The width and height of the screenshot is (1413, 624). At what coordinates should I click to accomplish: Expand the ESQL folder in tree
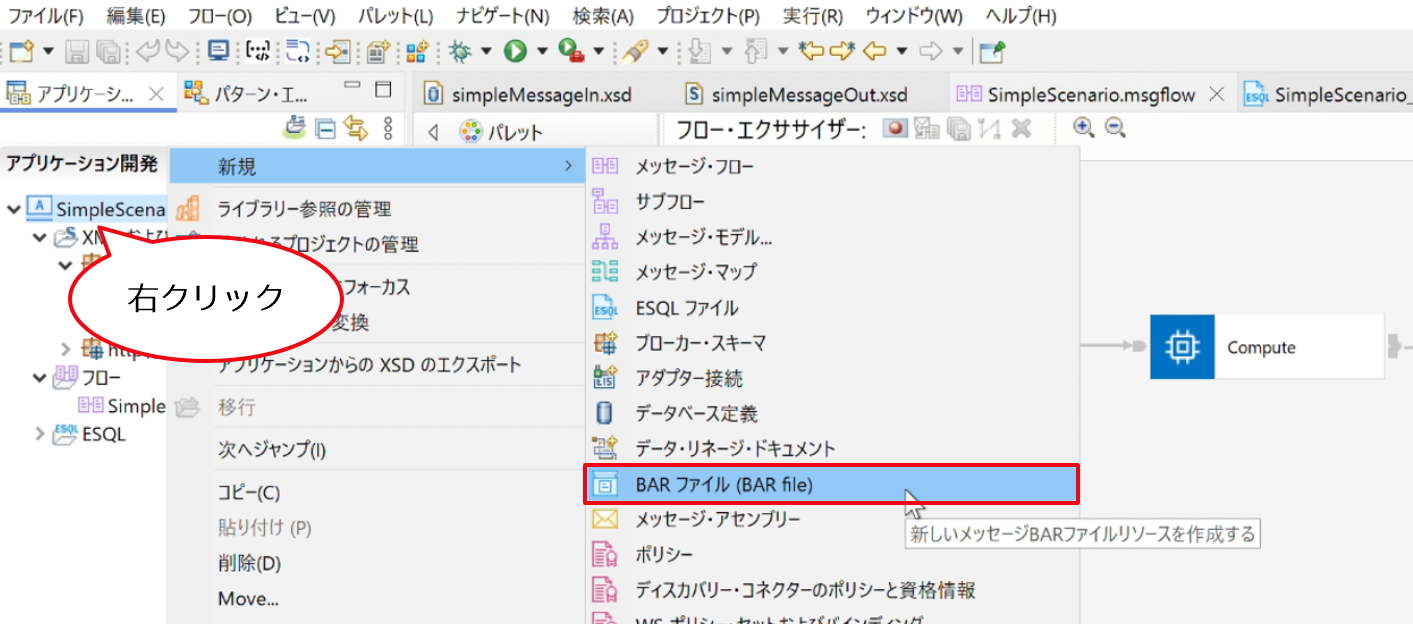tap(40, 434)
